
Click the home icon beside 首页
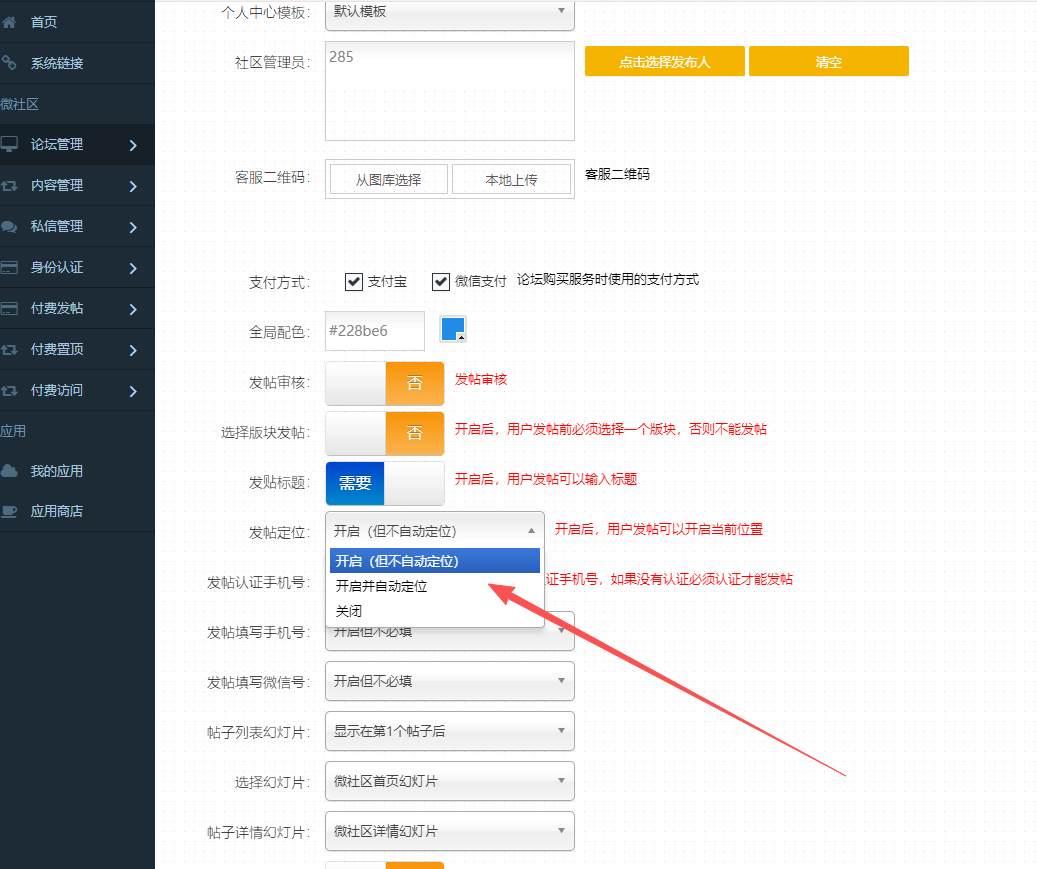pyautogui.click(x=10, y=21)
